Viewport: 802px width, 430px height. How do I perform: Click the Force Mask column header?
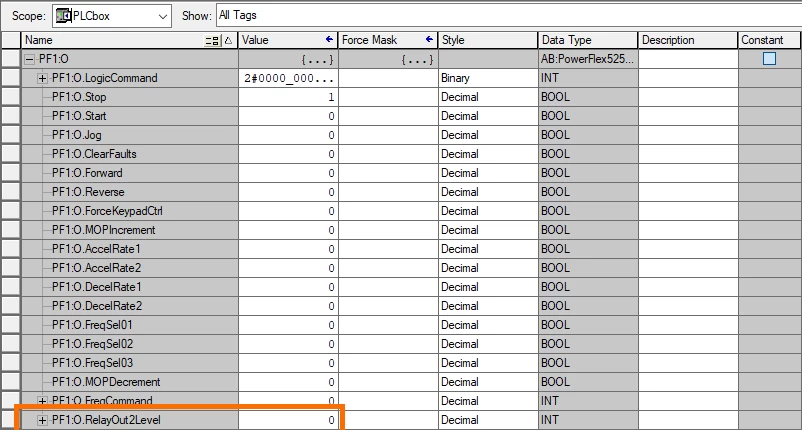point(388,40)
